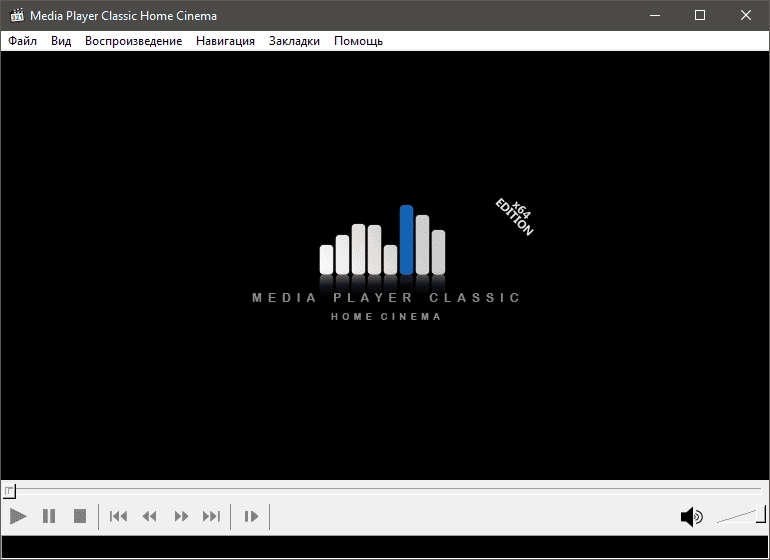Maximize the Media Player Classic window
770x560 pixels.
click(700, 15)
